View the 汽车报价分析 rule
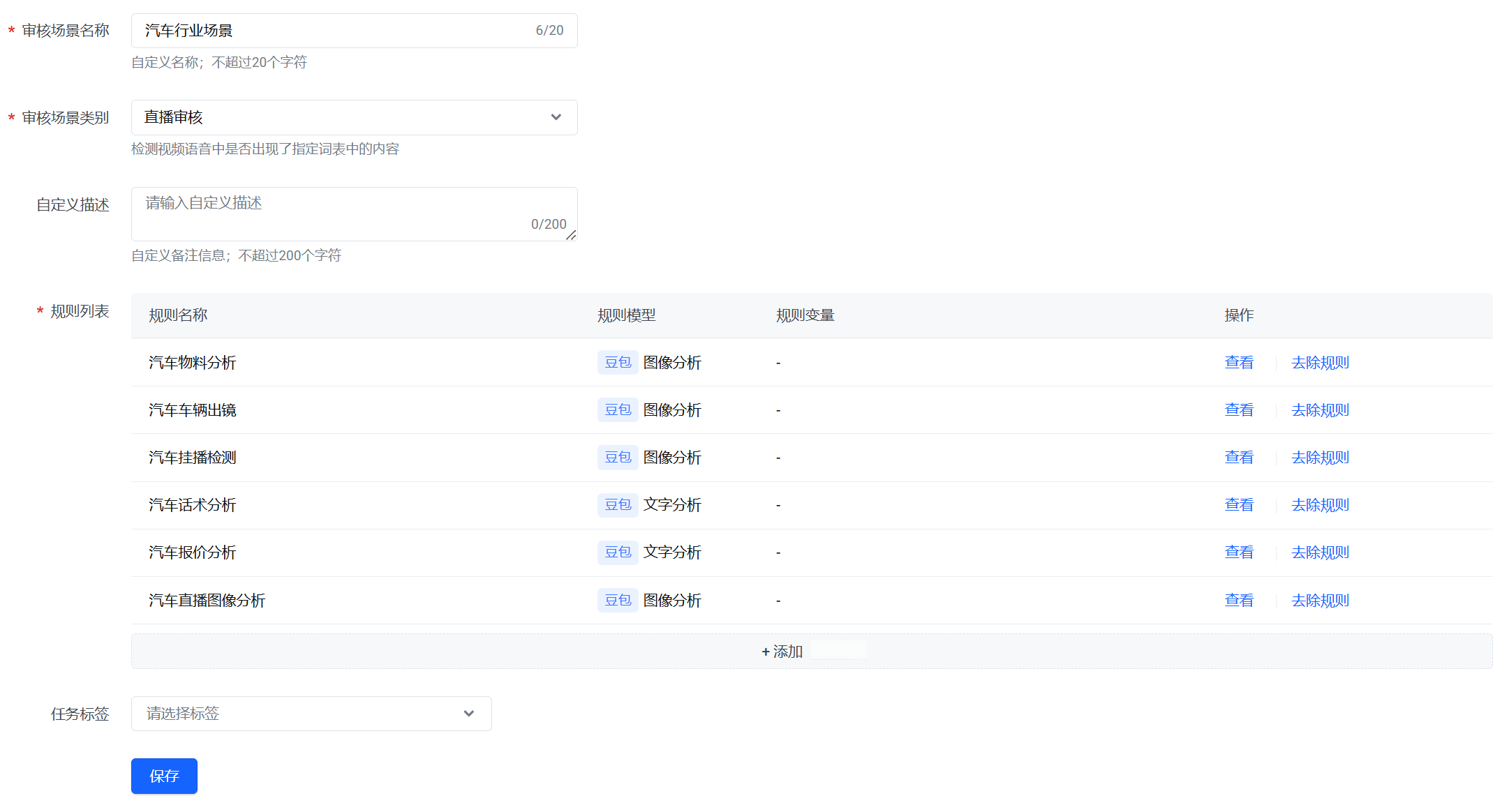The image size is (1509, 812). [x=1239, y=552]
